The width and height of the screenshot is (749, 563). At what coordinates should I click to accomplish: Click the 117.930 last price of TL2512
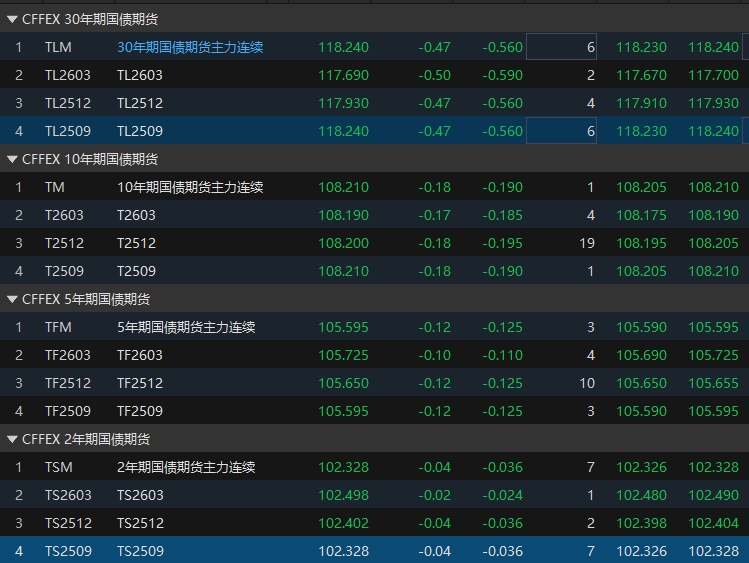(343, 103)
